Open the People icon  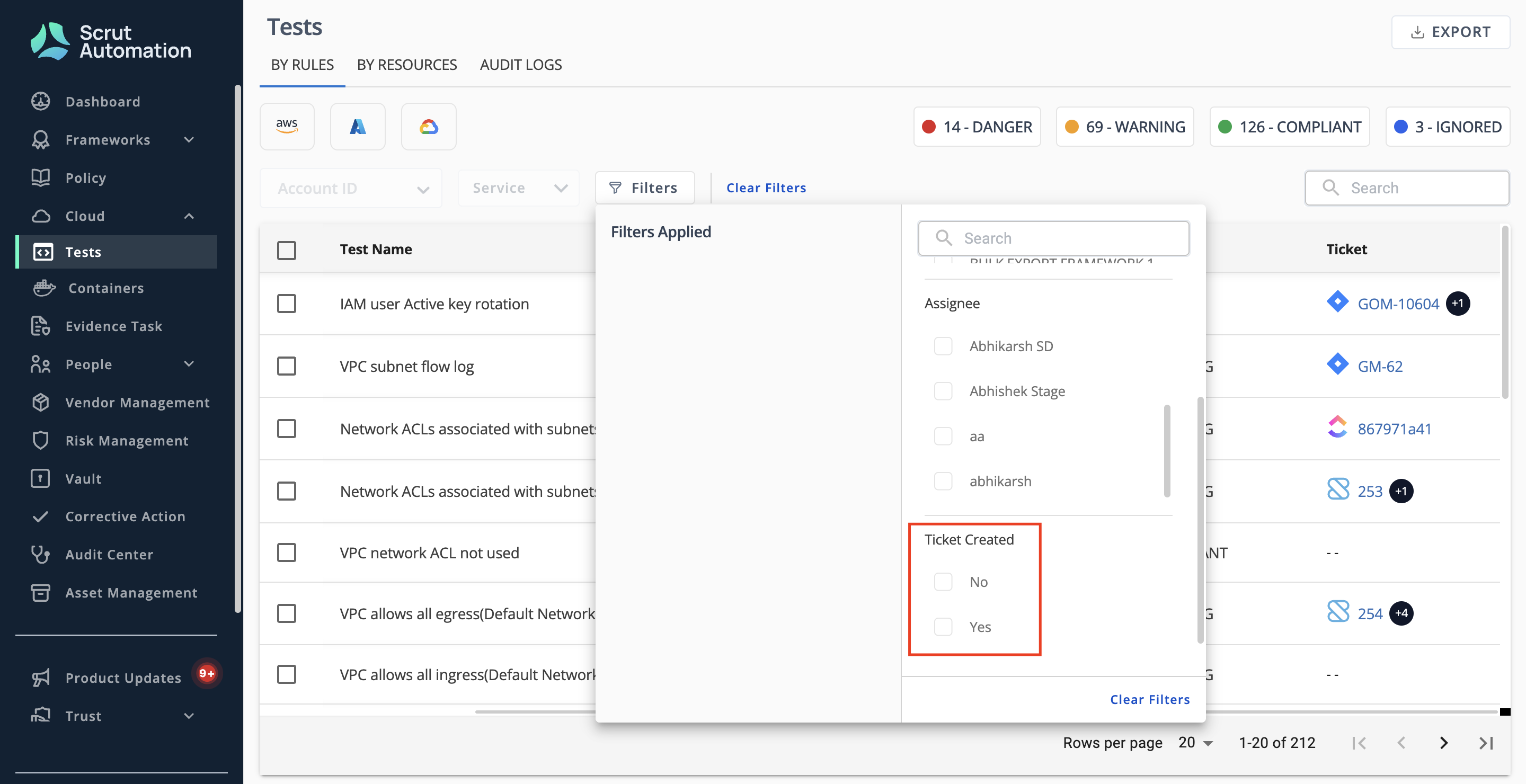coord(40,364)
